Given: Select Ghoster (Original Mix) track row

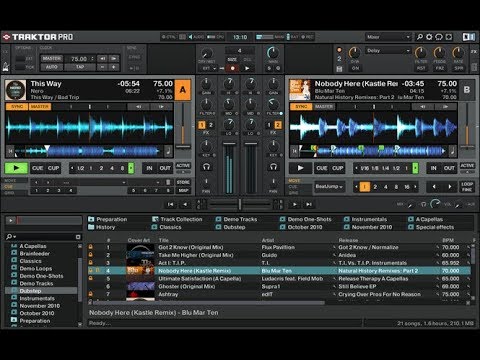Looking at the screenshot, I should [280, 286].
